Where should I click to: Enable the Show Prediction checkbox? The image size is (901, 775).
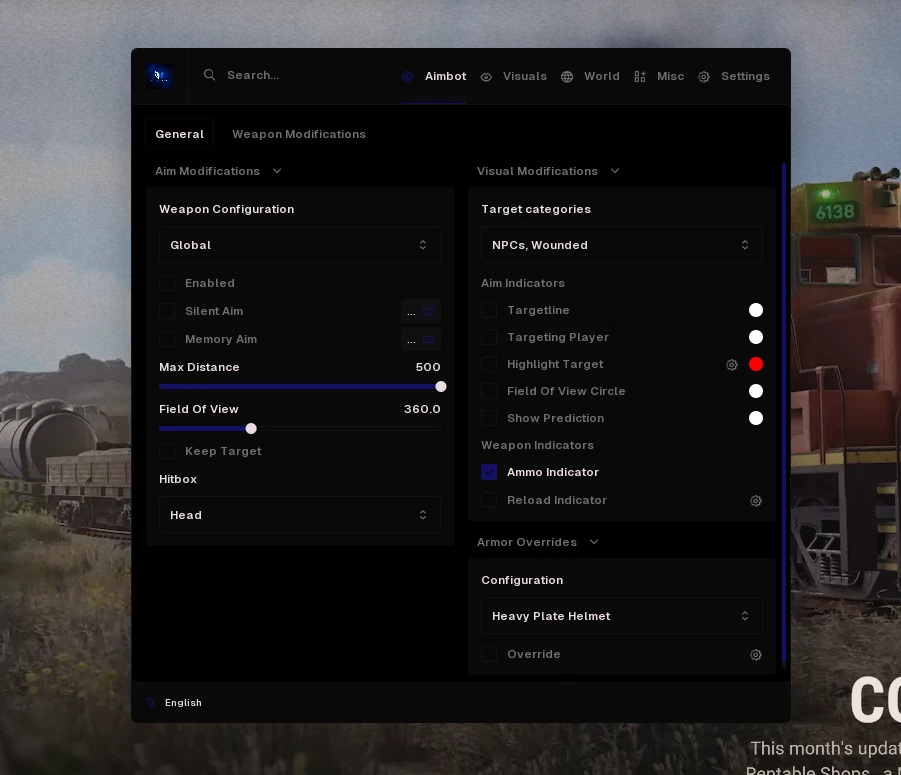pos(489,418)
